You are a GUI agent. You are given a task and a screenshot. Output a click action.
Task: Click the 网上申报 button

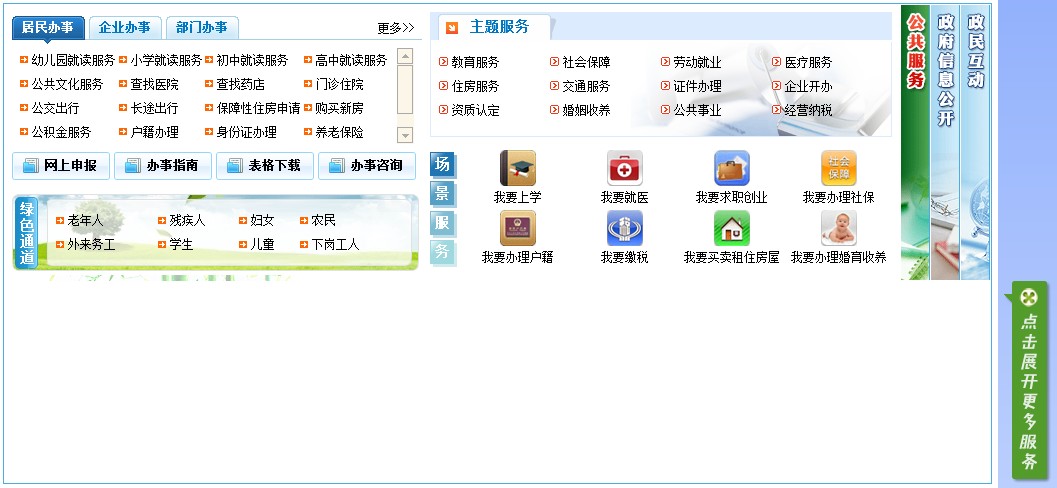coord(61,166)
